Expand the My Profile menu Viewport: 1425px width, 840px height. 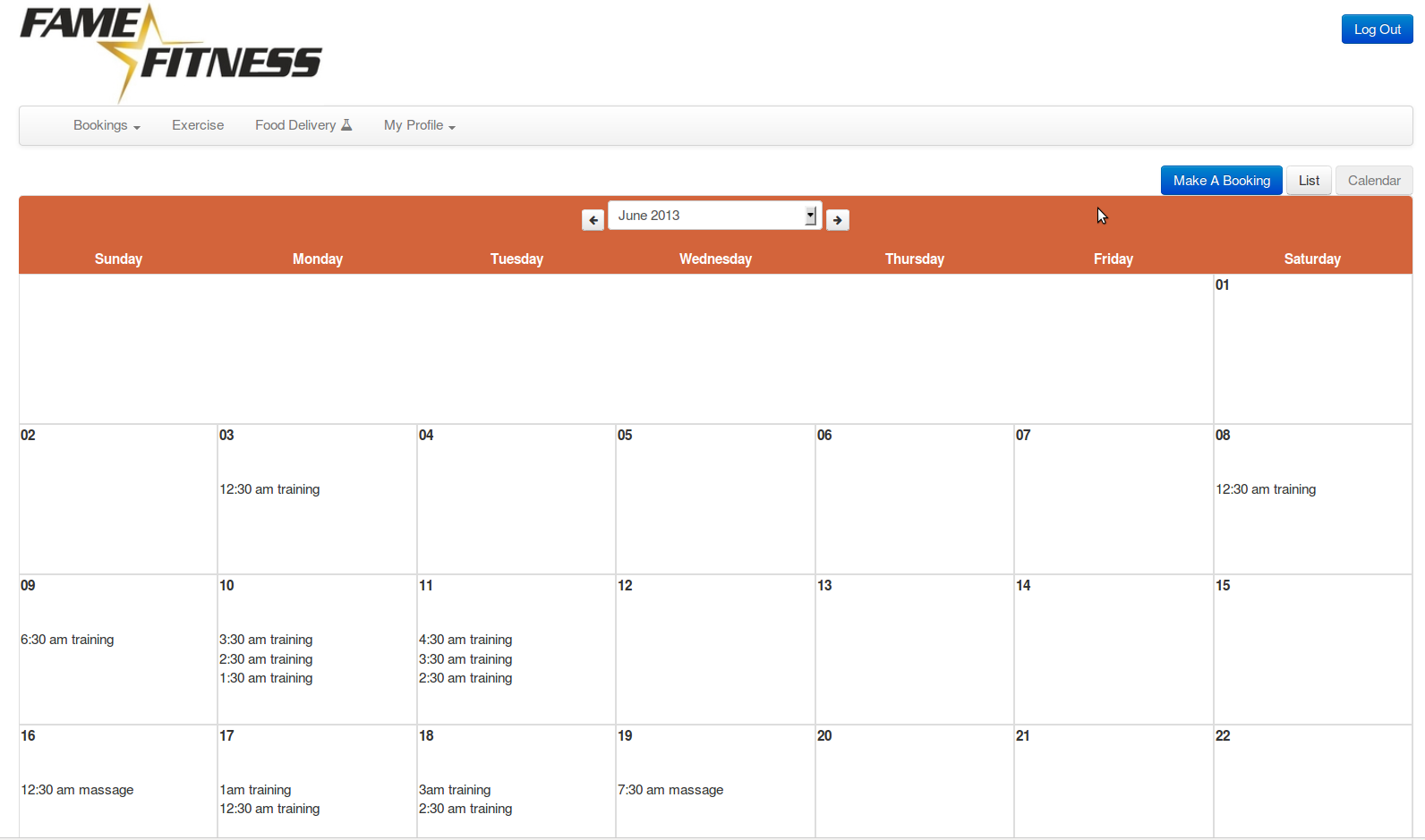click(419, 125)
